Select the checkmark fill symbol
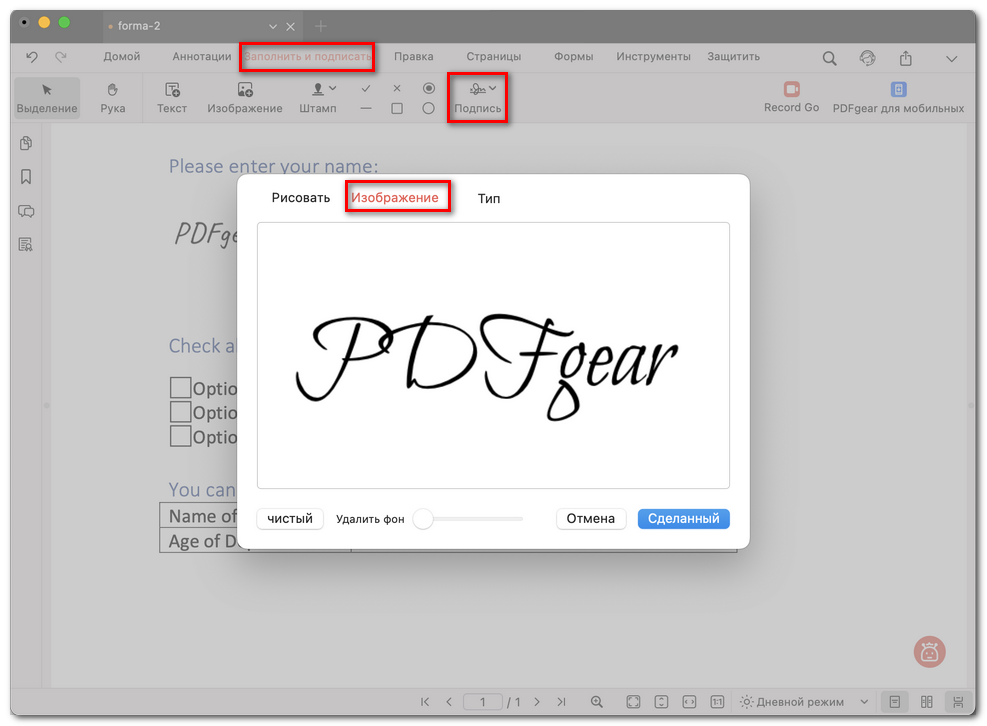The width and height of the screenshot is (987, 726). (x=366, y=88)
